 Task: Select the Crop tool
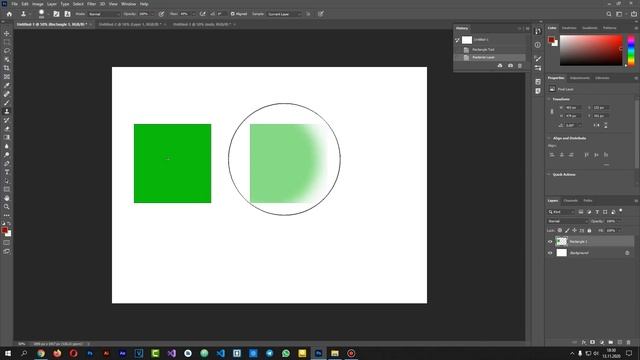coord(7,68)
